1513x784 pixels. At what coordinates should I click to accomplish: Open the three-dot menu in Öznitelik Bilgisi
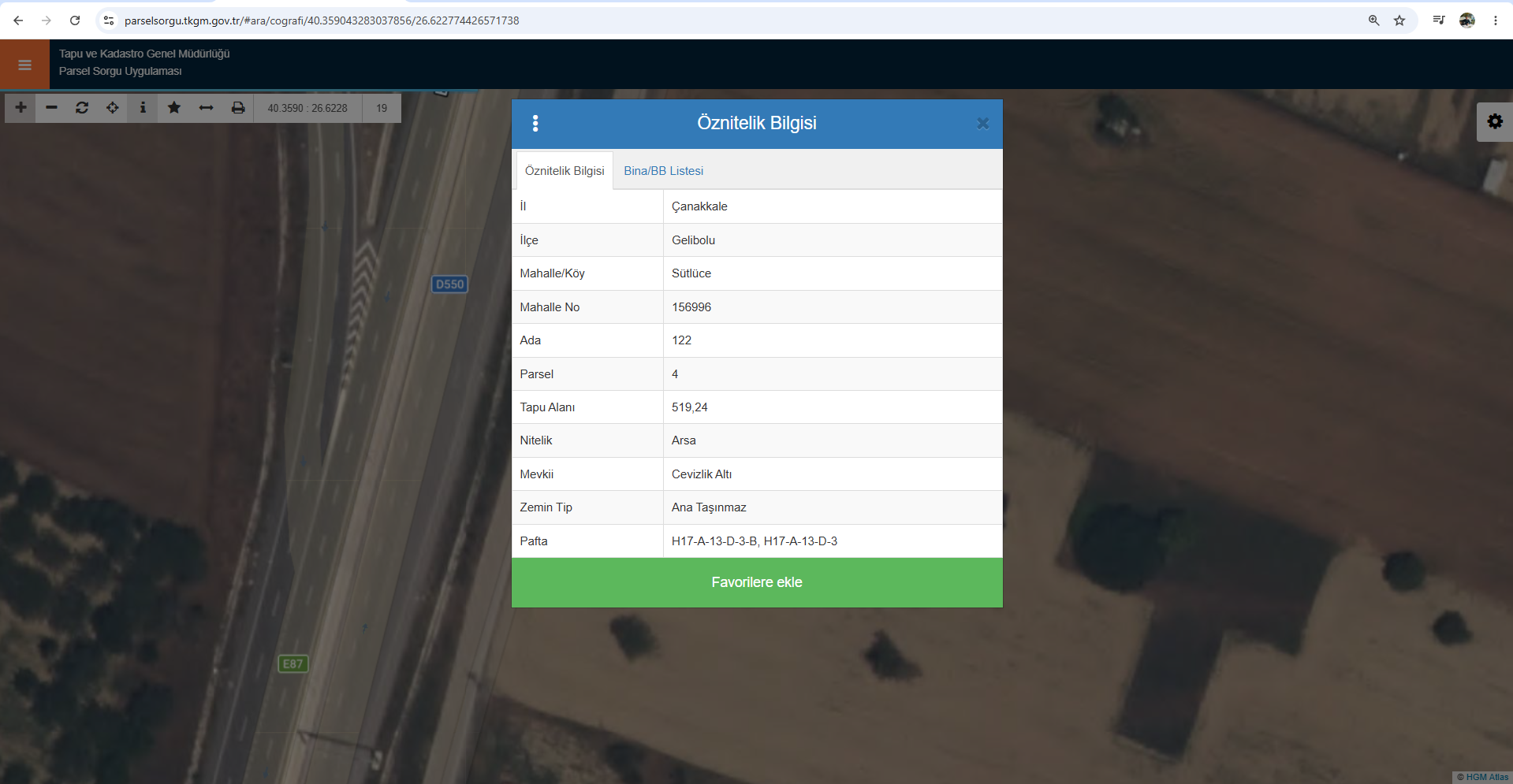(x=535, y=123)
